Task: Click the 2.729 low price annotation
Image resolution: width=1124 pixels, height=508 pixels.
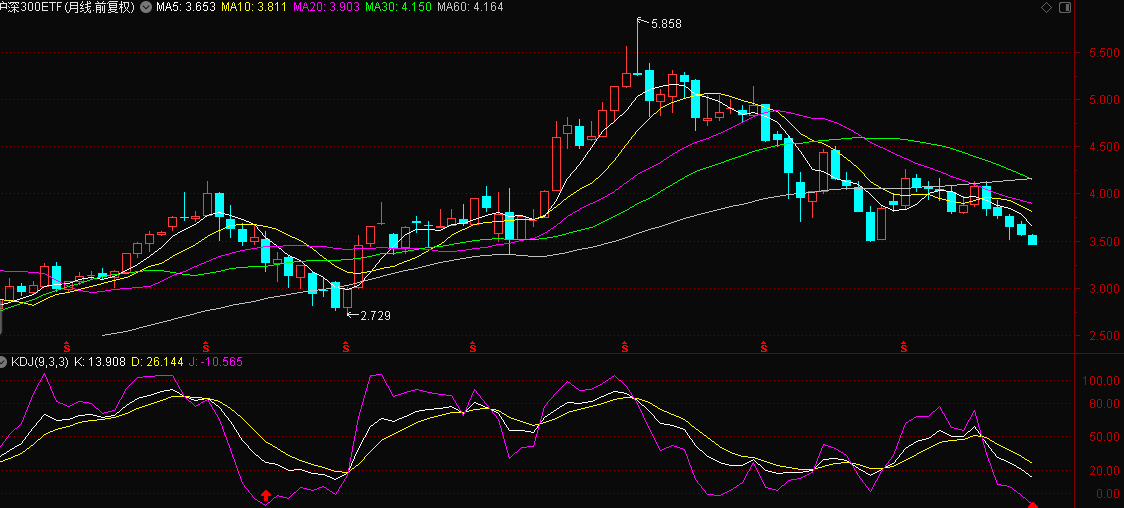Action: (x=374, y=315)
